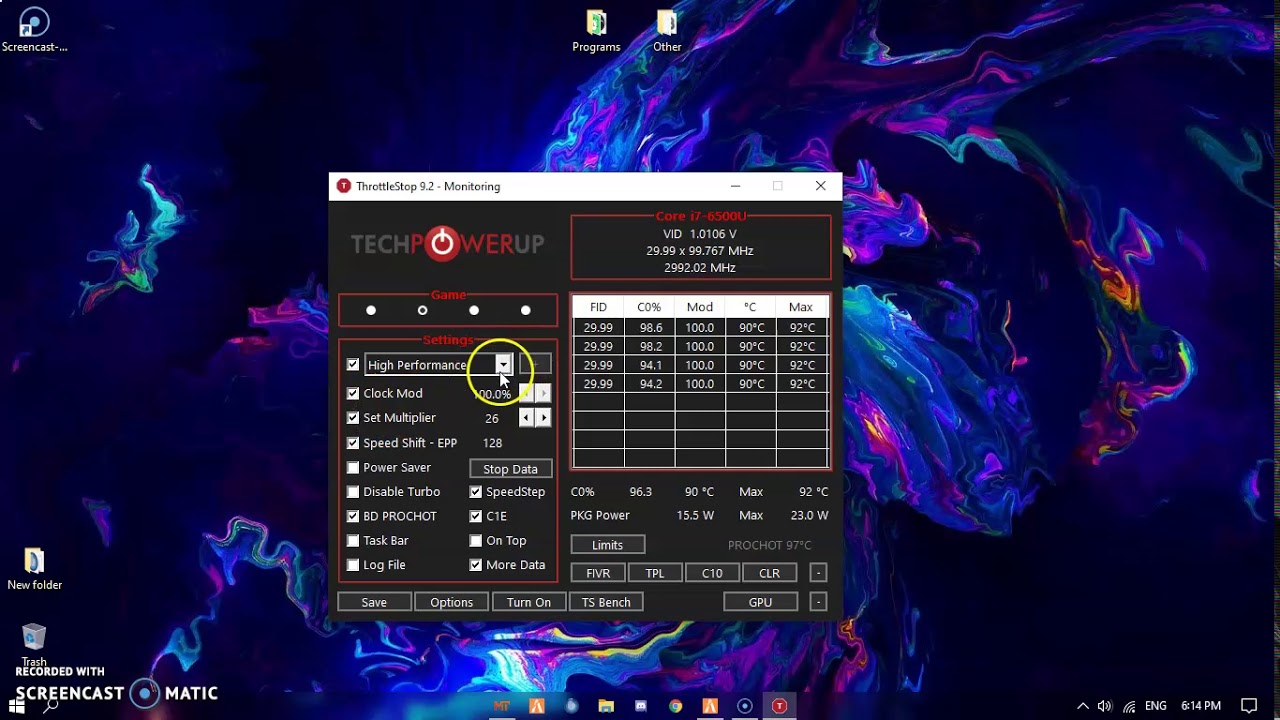Decrease the Set Multiplier value
This screenshot has height=720, width=1280.
tap(526, 418)
